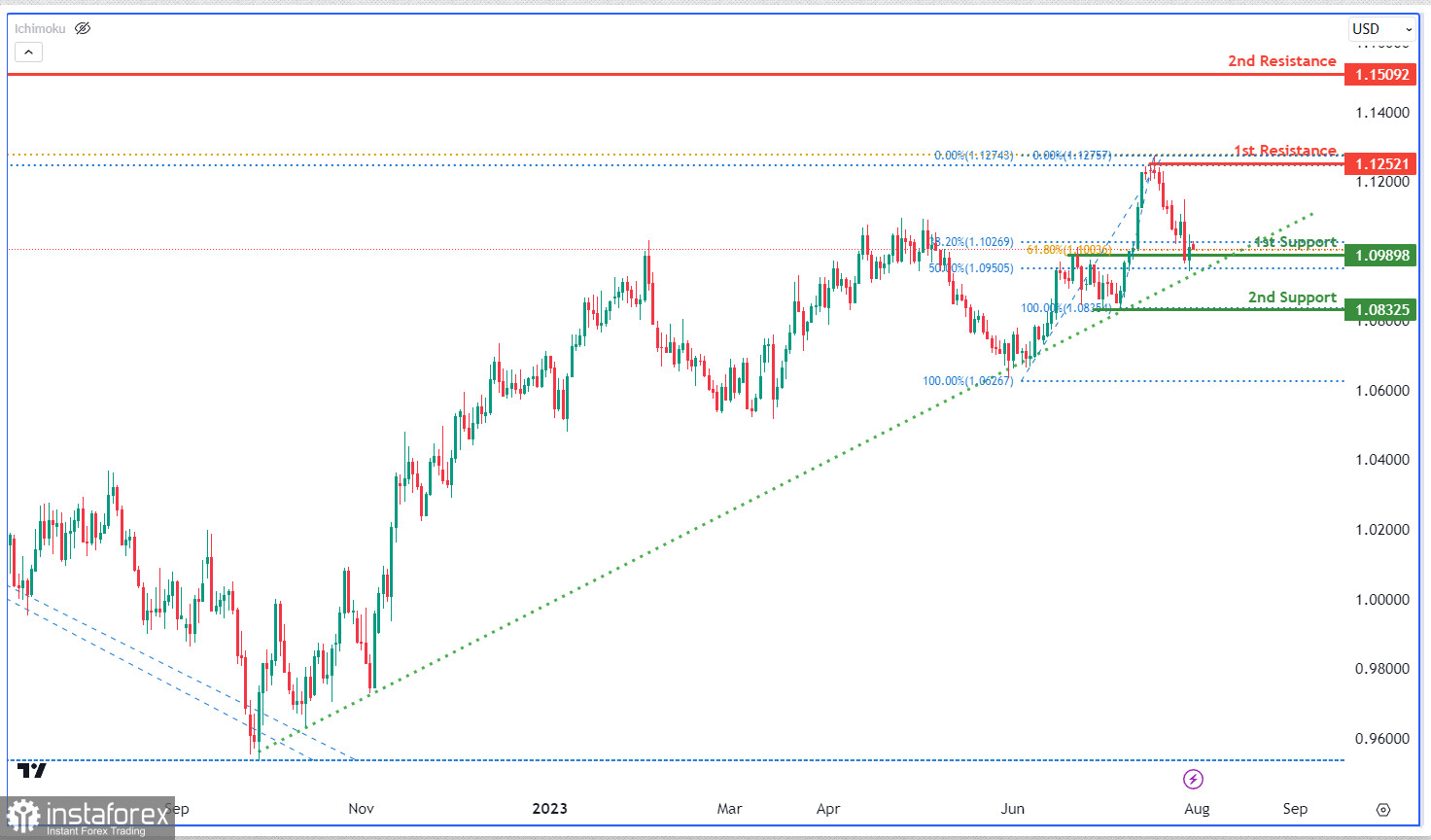The height and width of the screenshot is (840, 1431).
Task: Click the 0.00%(1.12743) Fibonacci label
Action: point(973,156)
